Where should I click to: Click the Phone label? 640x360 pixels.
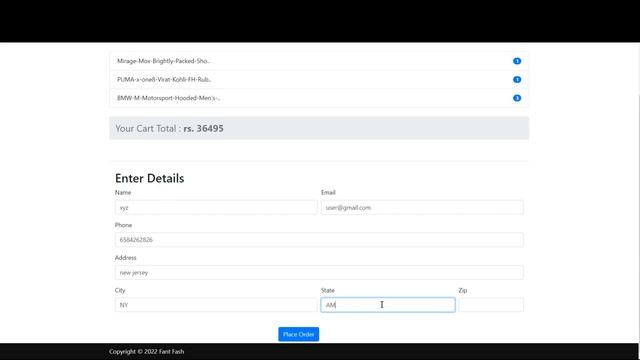[x=123, y=225]
